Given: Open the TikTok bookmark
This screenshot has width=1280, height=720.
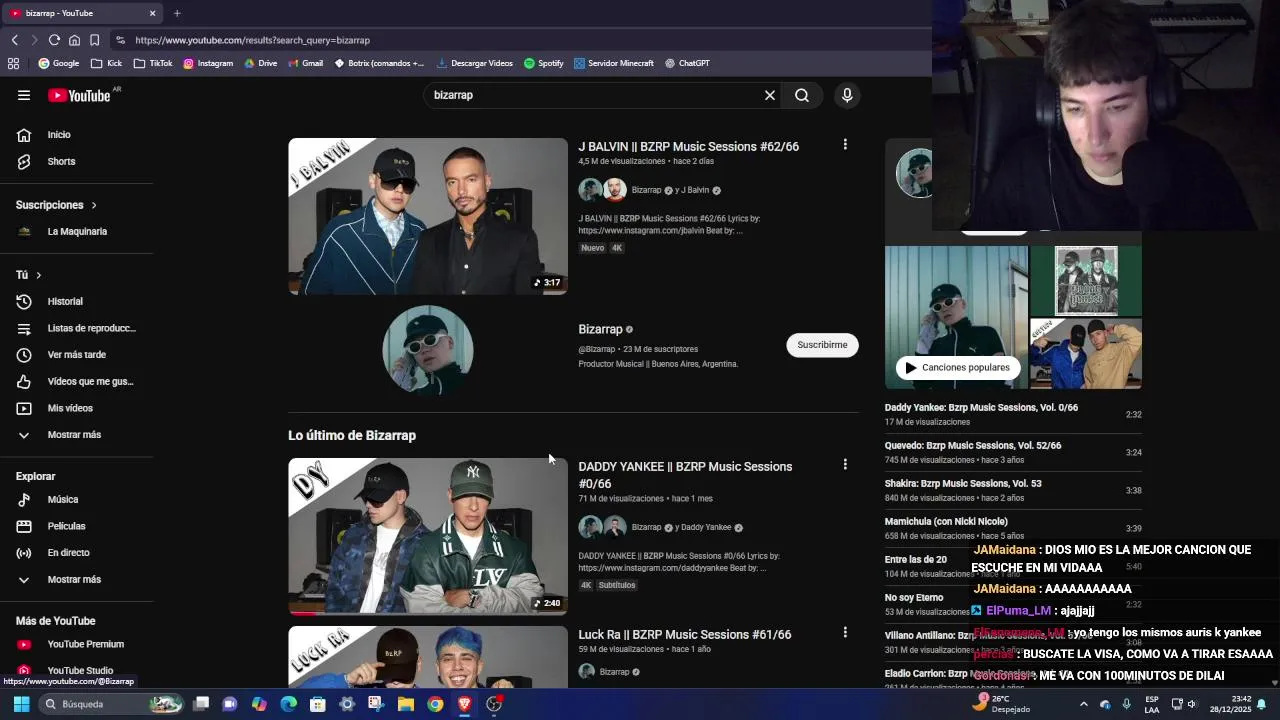Looking at the screenshot, I should coord(153,63).
